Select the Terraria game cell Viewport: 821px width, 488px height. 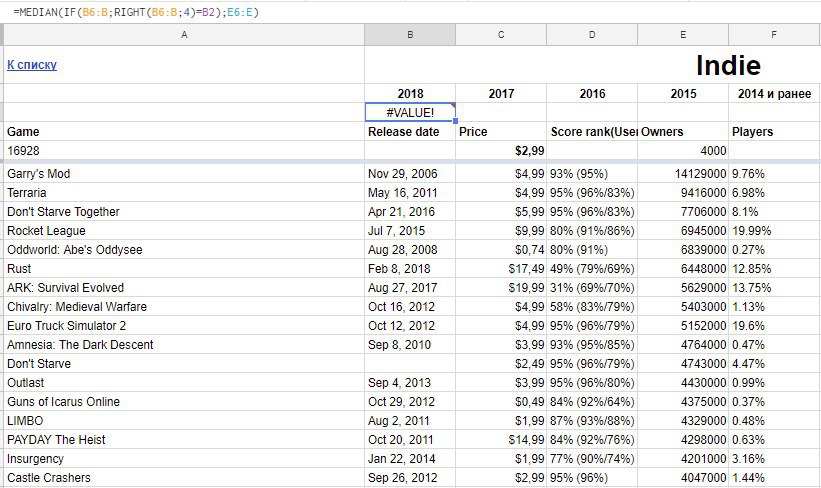pos(184,193)
